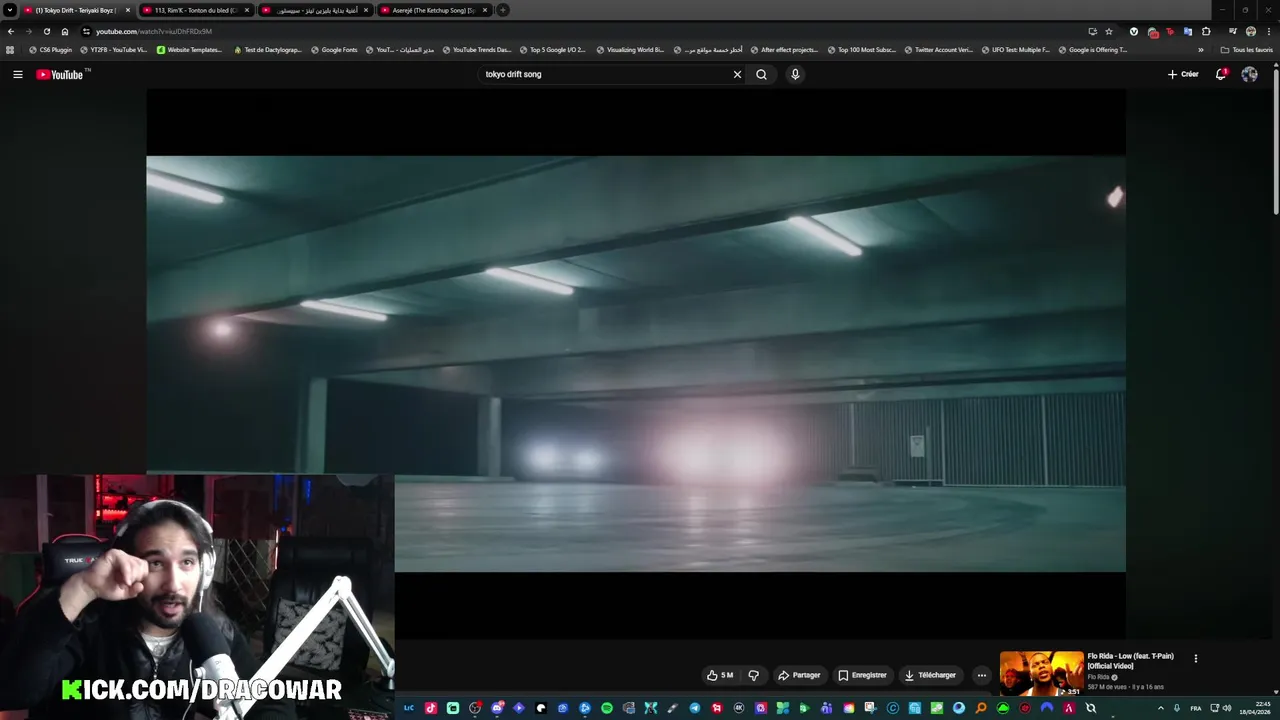Open Twitter Account Veri... bookmark
Image resolution: width=1280 pixels, height=720 pixels.
point(938,50)
